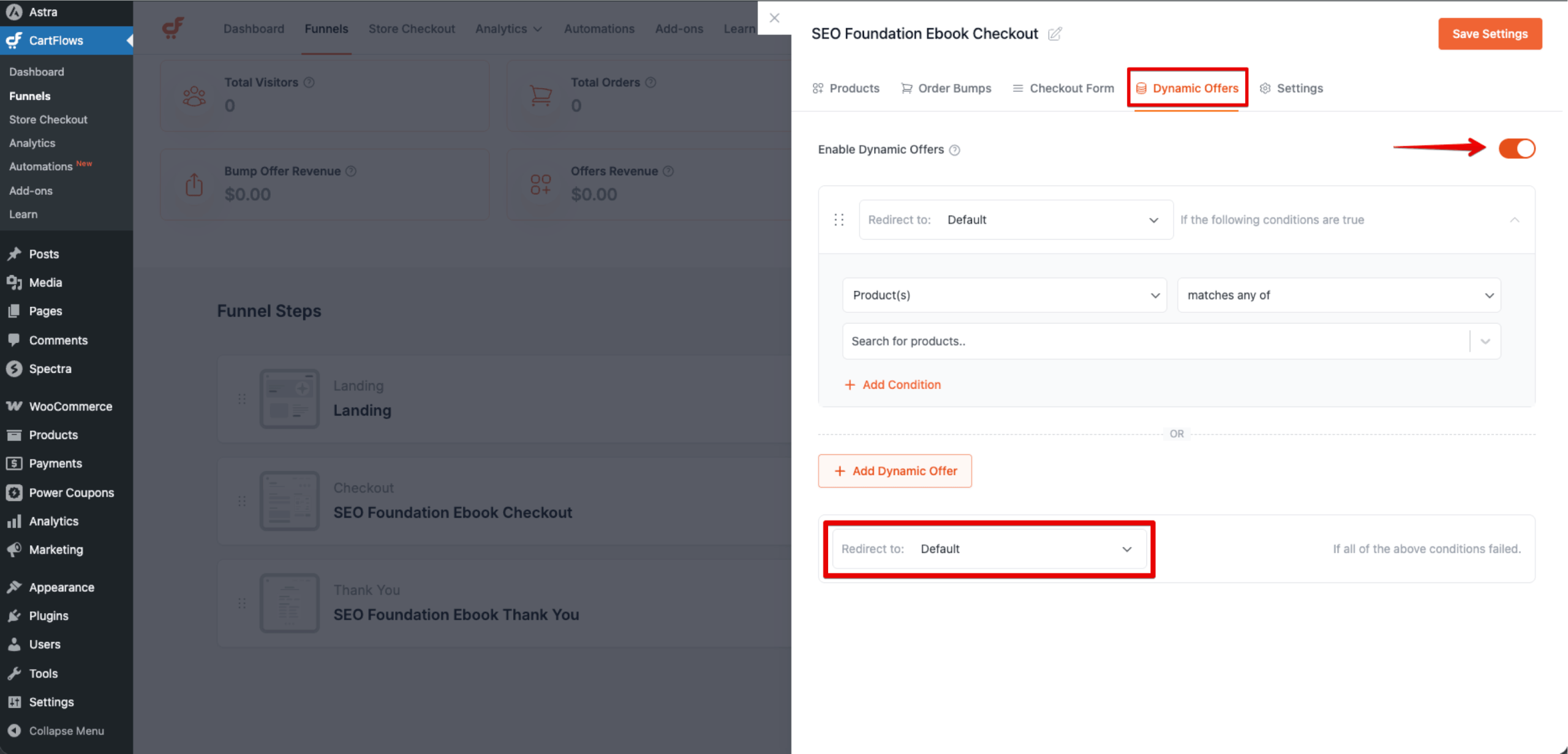This screenshot has height=754, width=1568.
Task: Click Add Dynamic Offer
Action: click(x=895, y=470)
